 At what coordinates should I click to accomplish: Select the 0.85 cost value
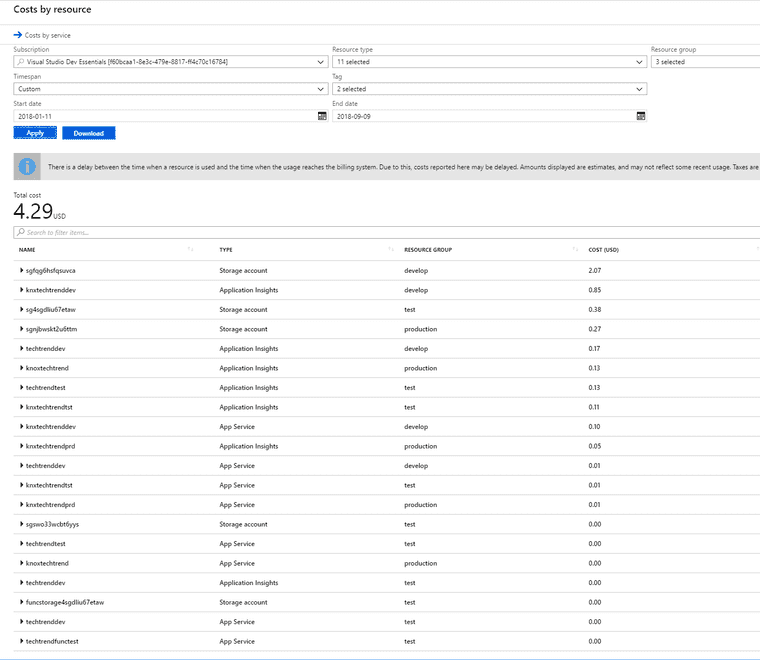pos(595,290)
